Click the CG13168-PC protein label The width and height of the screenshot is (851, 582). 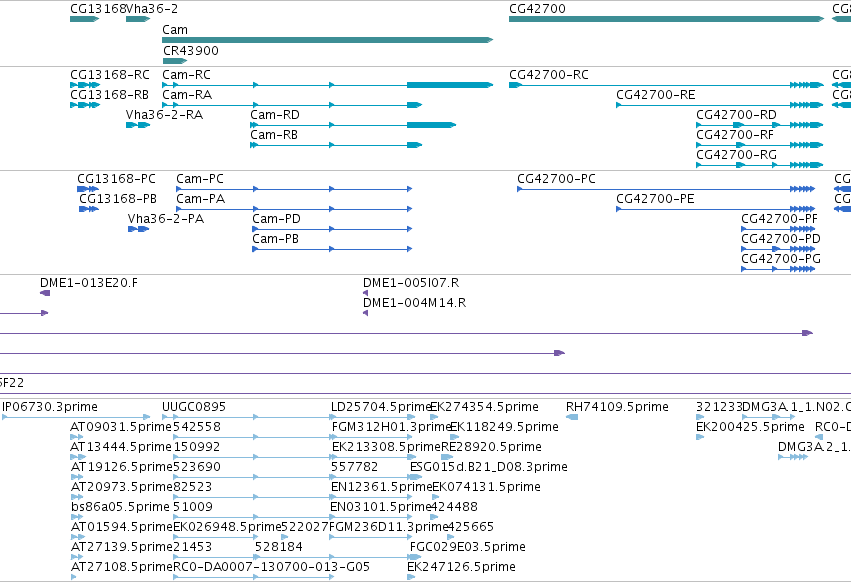(x=116, y=179)
